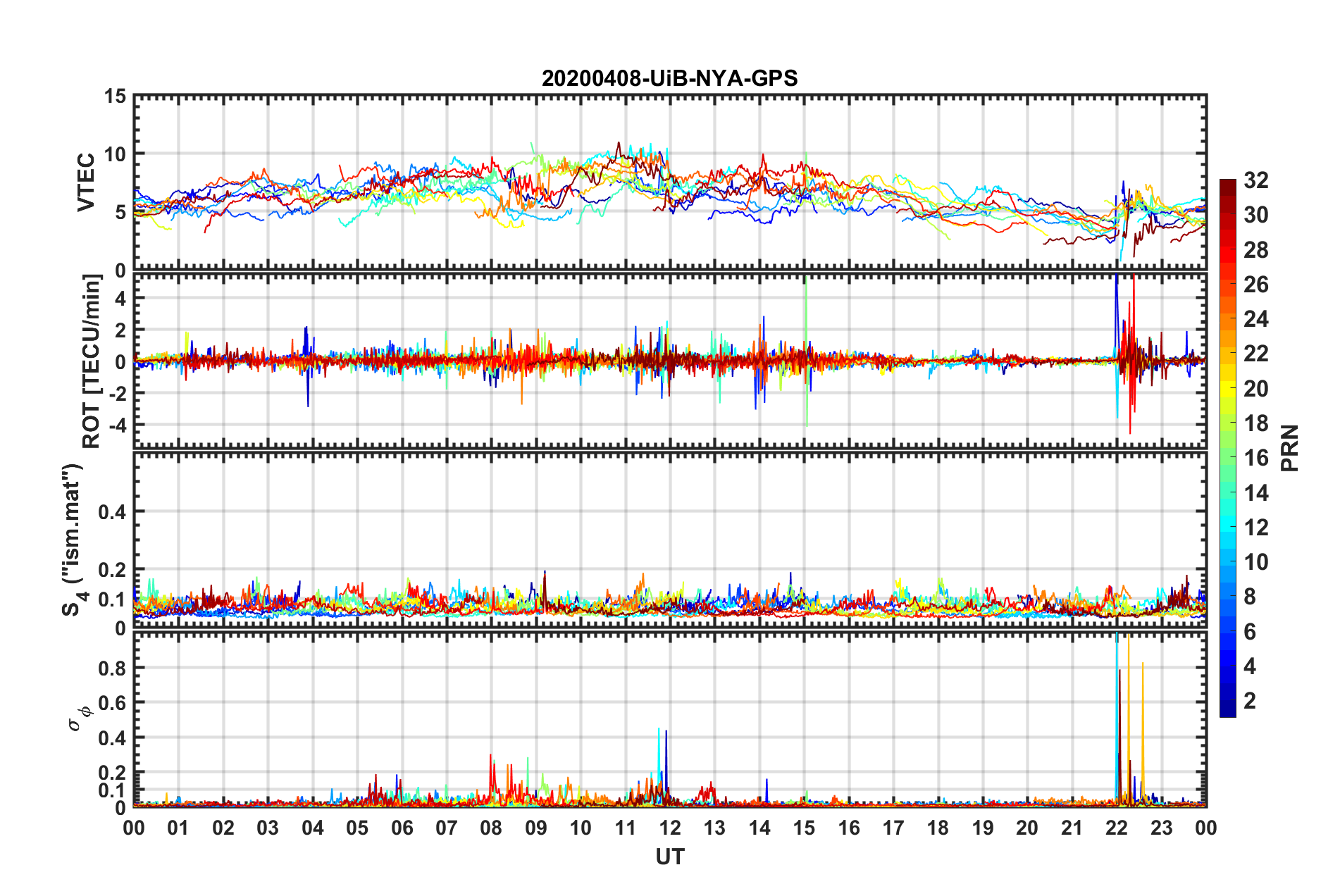1340x896 pixels.
Task: Pick the green band near PRN 16 on colorbar
Action: pos(1227,458)
